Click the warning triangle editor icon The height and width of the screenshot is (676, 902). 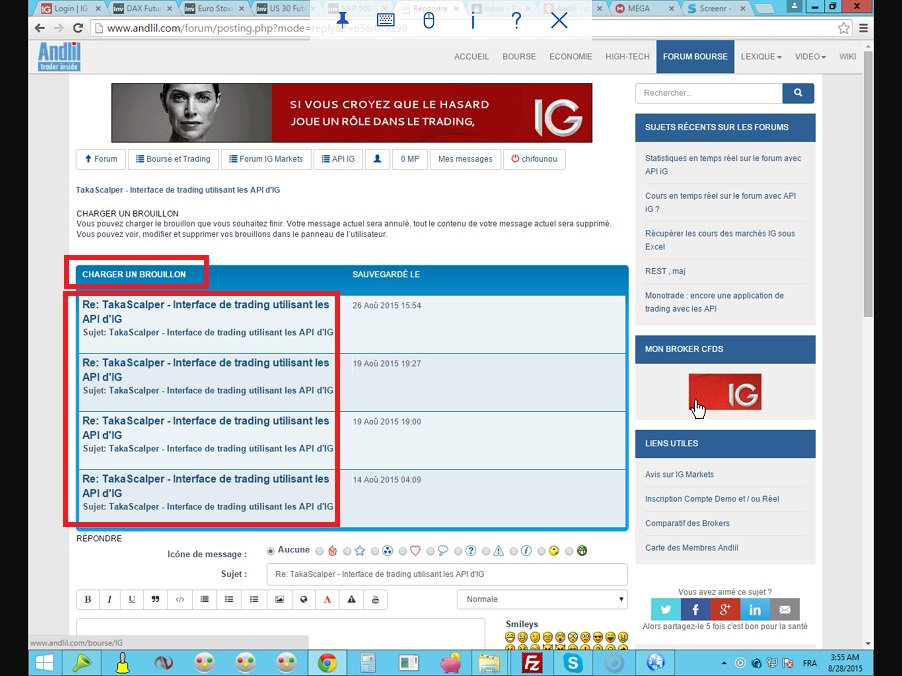pos(351,599)
